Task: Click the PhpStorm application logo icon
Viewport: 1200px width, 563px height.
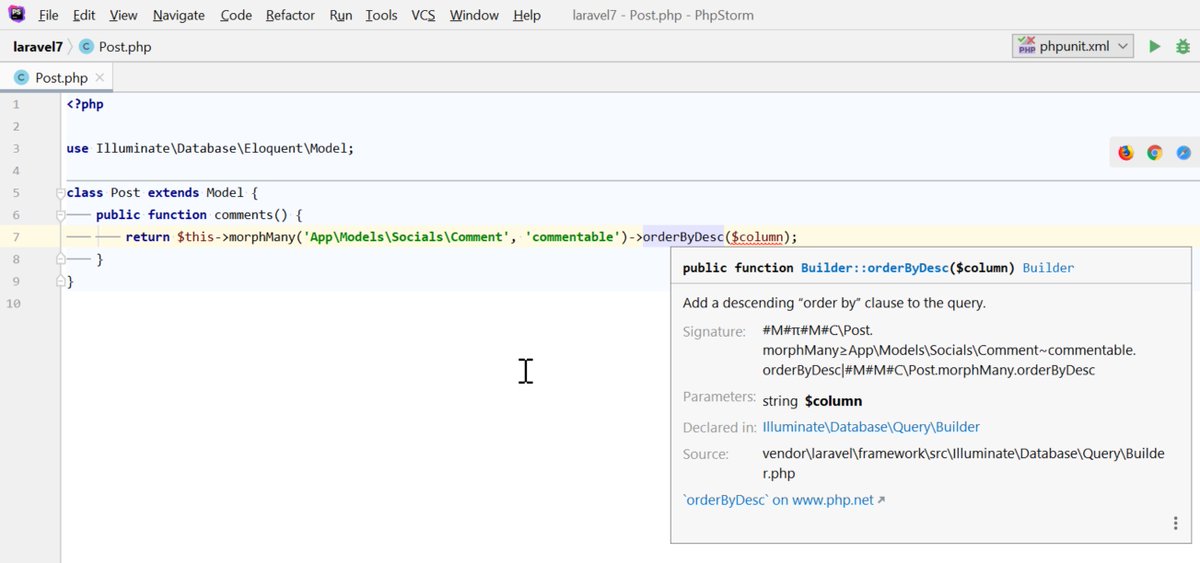Action: point(17,14)
